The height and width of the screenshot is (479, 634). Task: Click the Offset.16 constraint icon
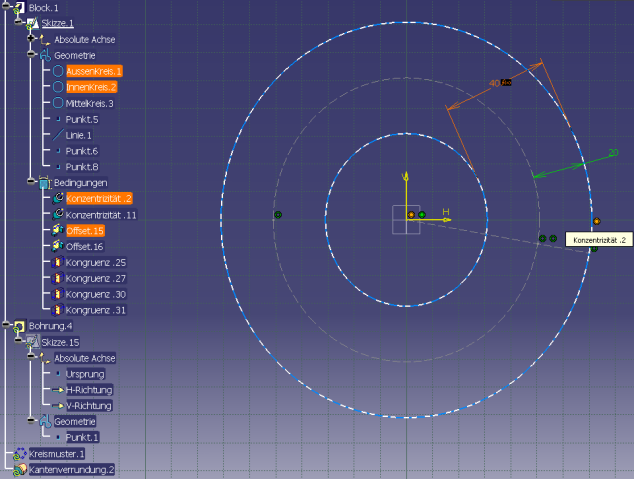(58, 246)
